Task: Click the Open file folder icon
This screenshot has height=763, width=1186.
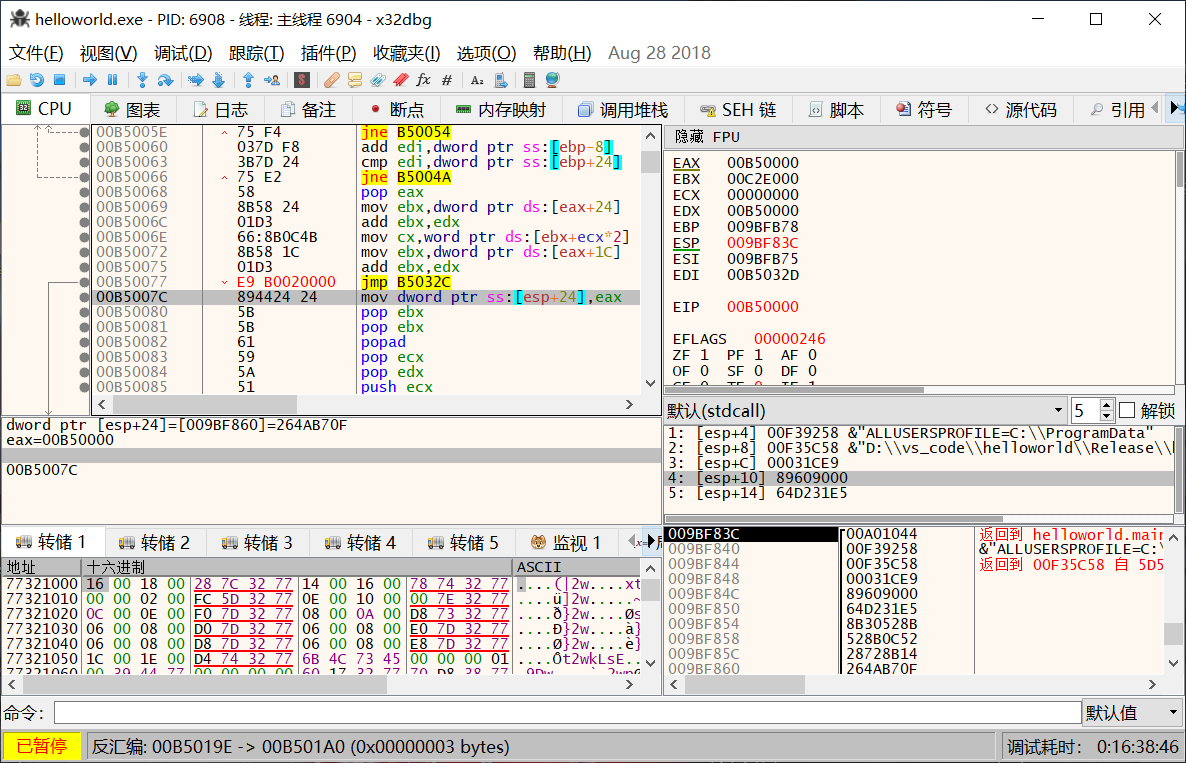Action: click(14, 79)
